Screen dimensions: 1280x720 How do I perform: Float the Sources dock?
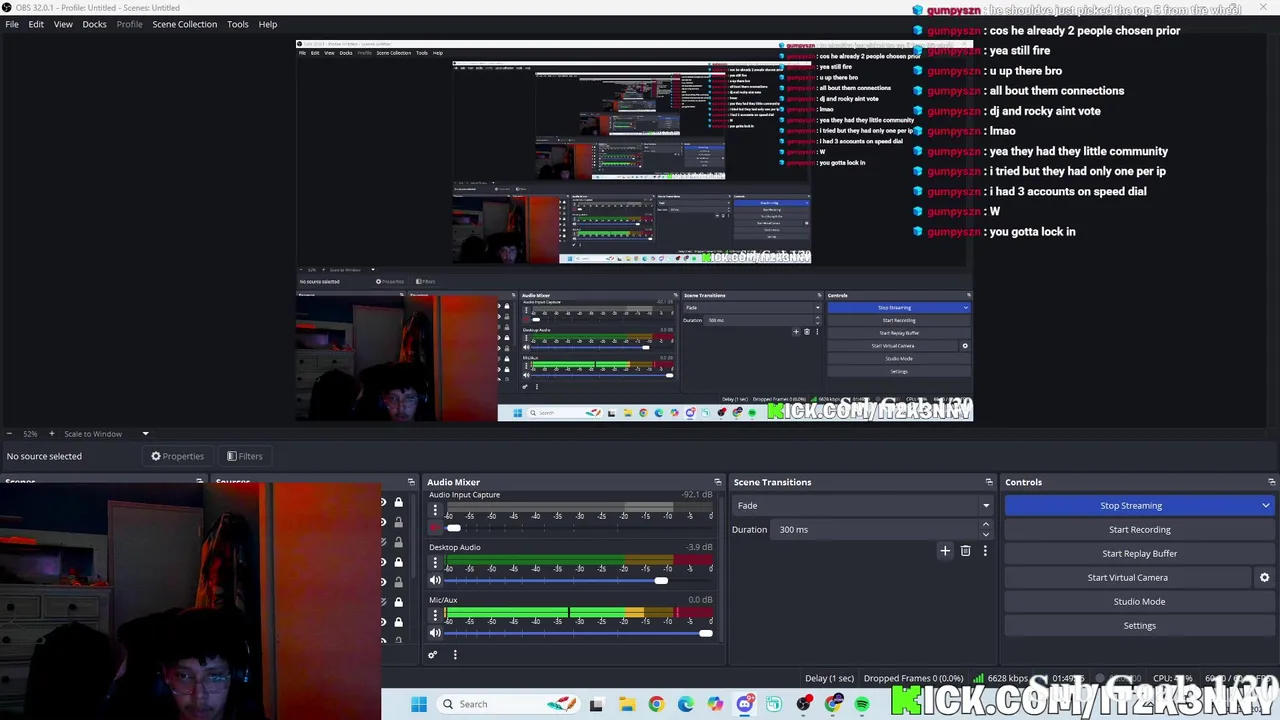[411, 482]
